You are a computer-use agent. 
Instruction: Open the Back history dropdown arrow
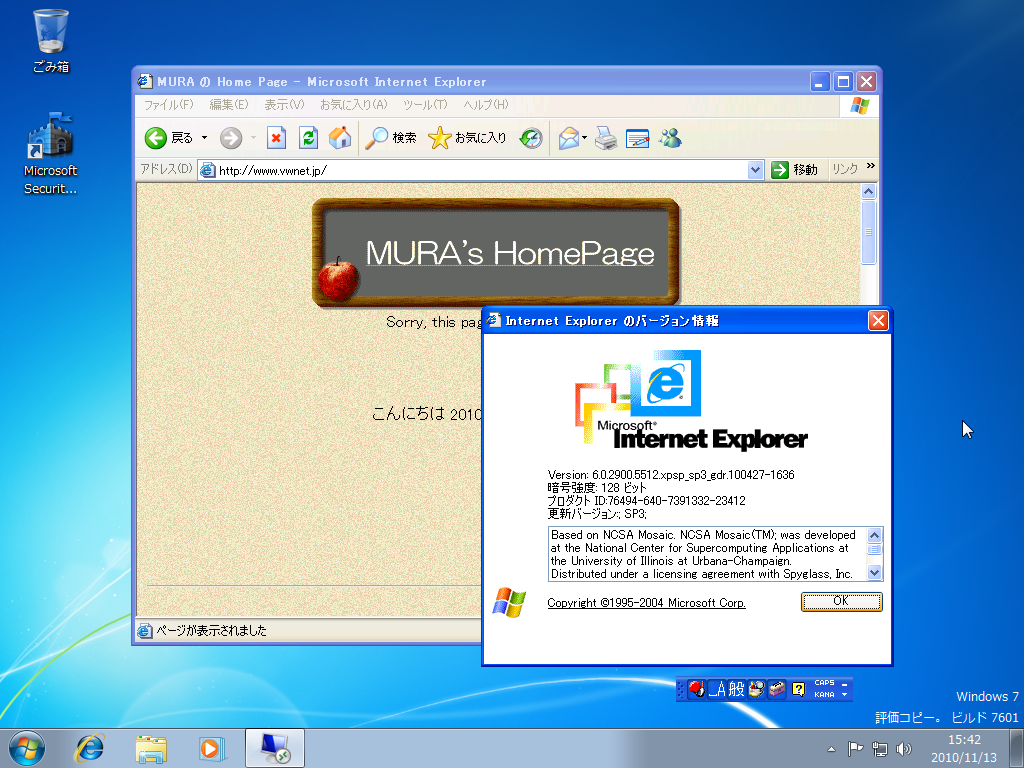click(204, 138)
